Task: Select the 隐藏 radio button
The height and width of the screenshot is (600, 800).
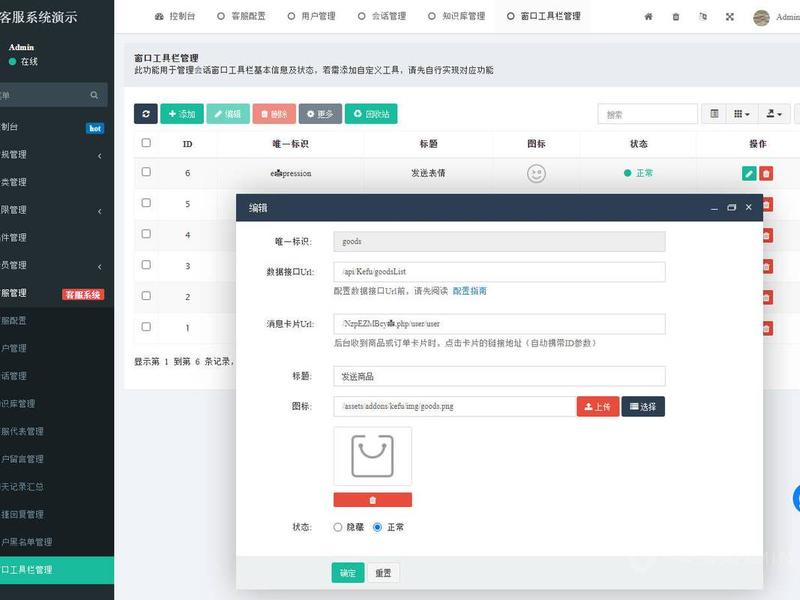Action: (x=338, y=527)
